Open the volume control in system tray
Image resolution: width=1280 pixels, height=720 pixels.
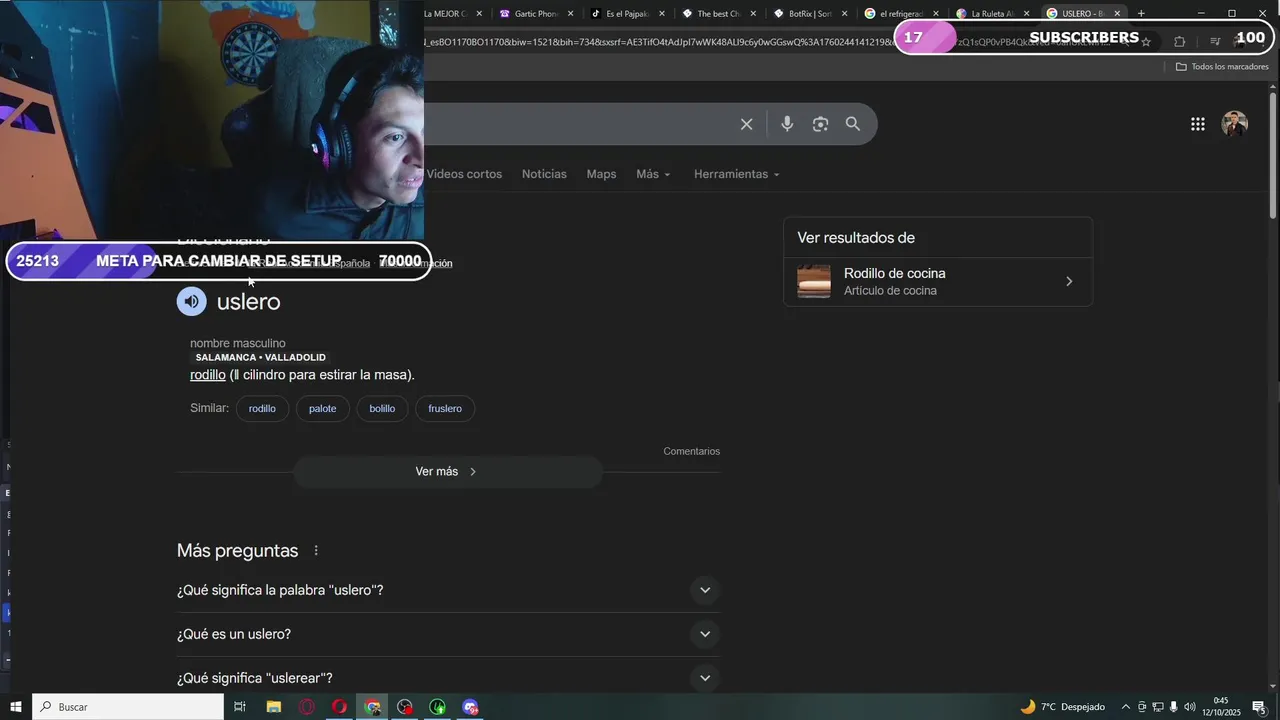point(1189,707)
